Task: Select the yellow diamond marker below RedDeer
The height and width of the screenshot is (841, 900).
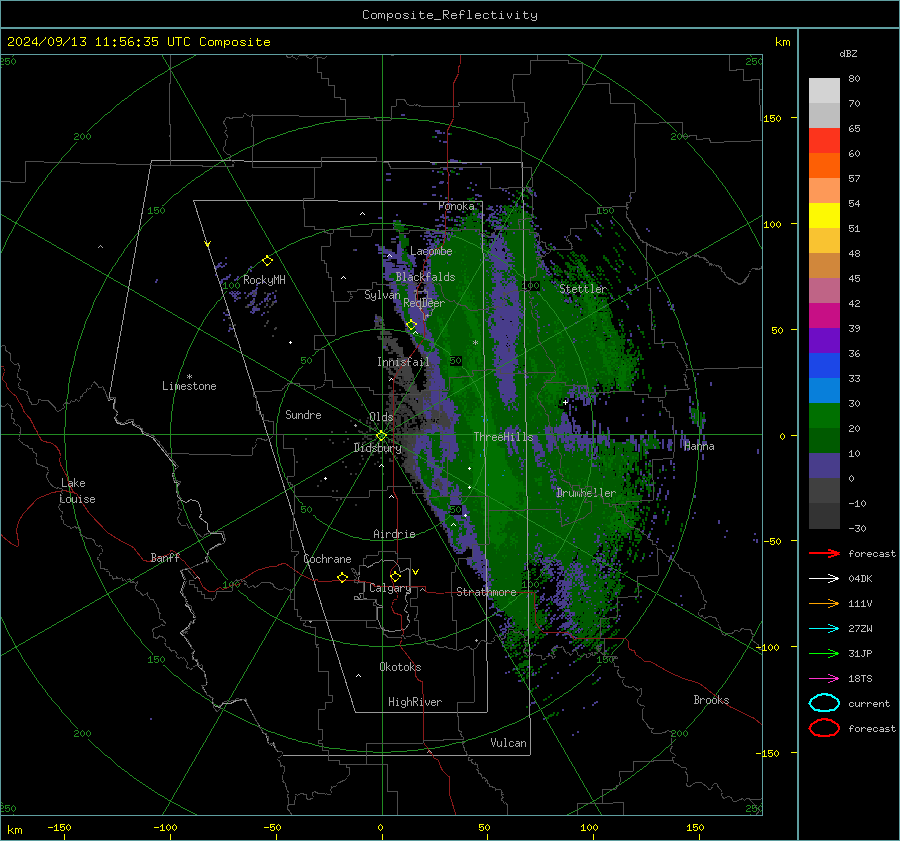Action: (x=412, y=325)
